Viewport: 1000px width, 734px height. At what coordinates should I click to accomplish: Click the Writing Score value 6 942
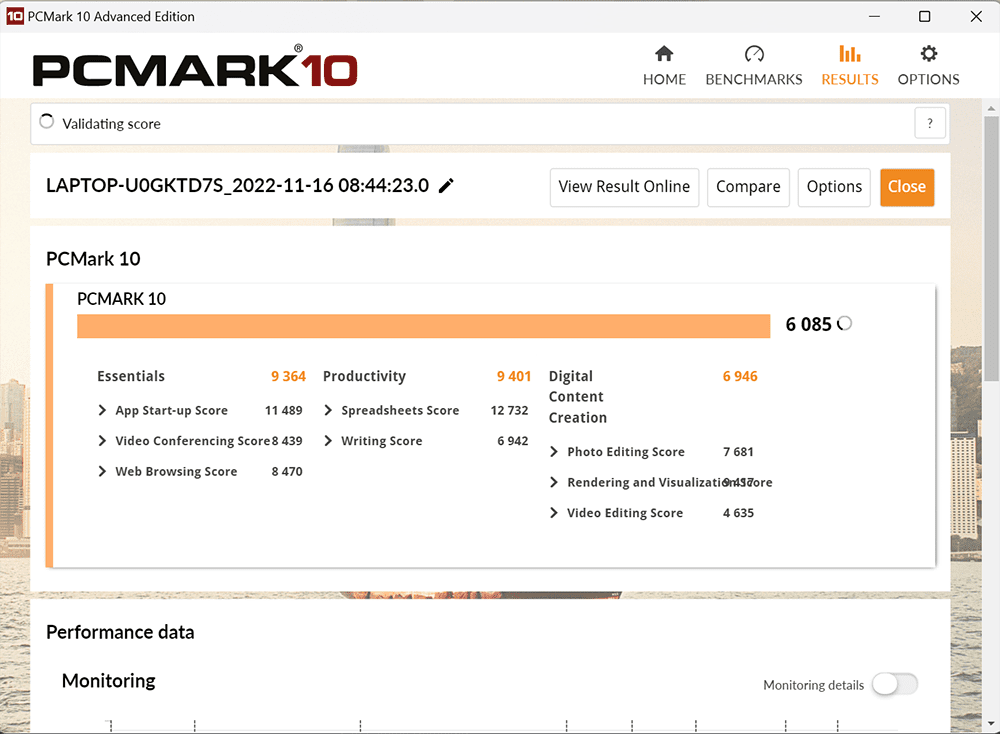coord(513,441)
